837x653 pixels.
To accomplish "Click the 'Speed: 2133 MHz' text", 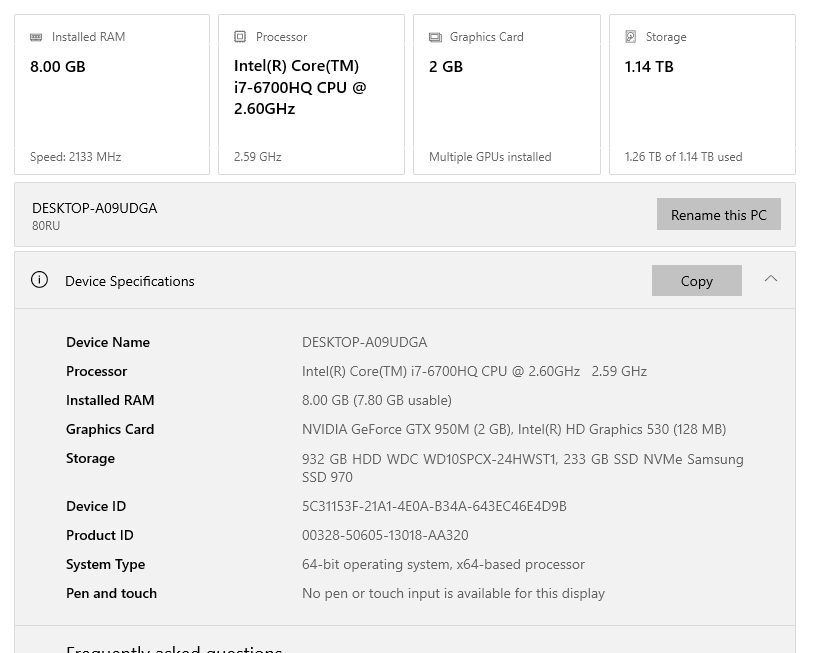I will pyautogui.click(x=75, y=157).
